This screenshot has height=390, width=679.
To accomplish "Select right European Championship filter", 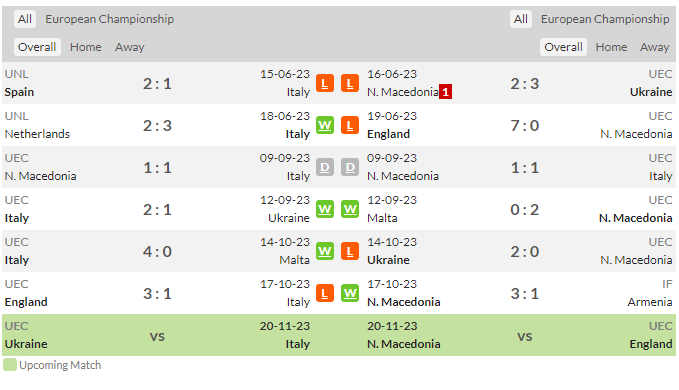I will pos(605,19).
